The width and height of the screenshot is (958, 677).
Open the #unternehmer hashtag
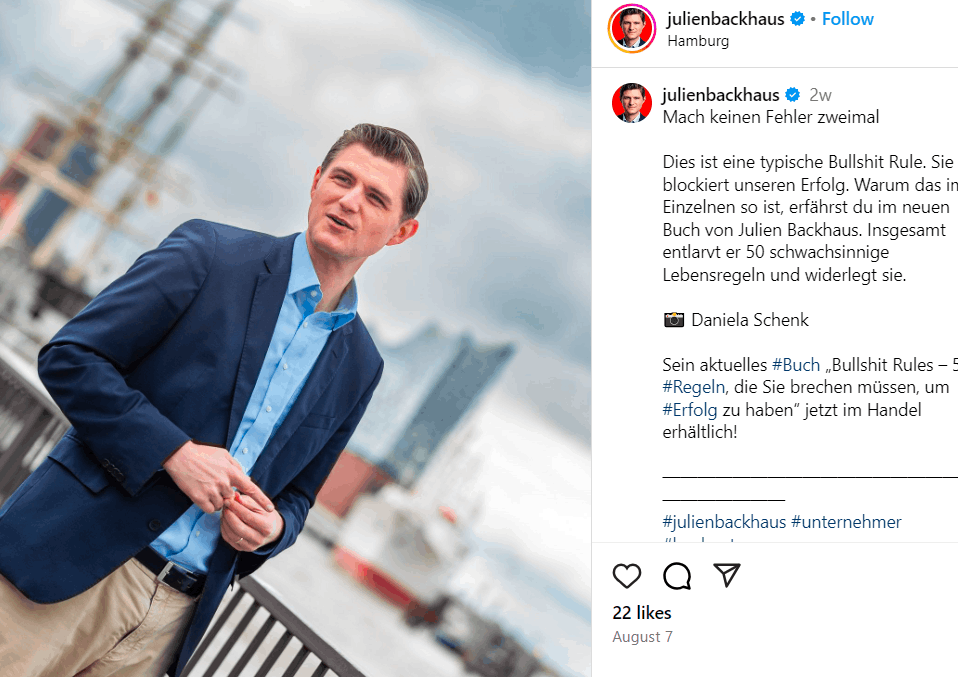coord(846,522)
